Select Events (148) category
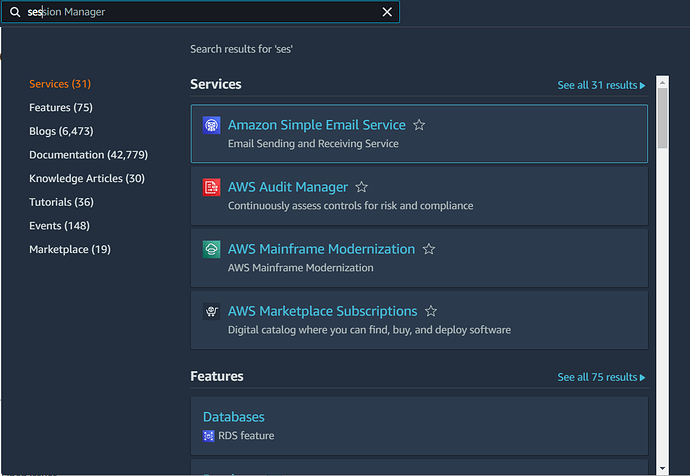This screenshot has width=690, height=476. pyautogui.click(x=59, y=226)
